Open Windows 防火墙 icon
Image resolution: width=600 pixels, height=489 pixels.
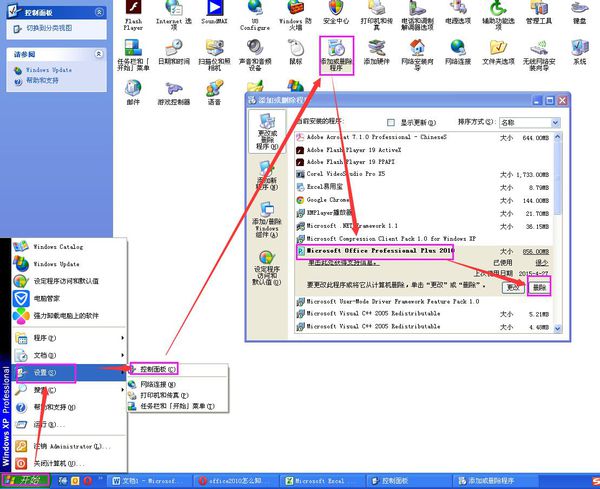pyautogui.click(x=295, y=15)
